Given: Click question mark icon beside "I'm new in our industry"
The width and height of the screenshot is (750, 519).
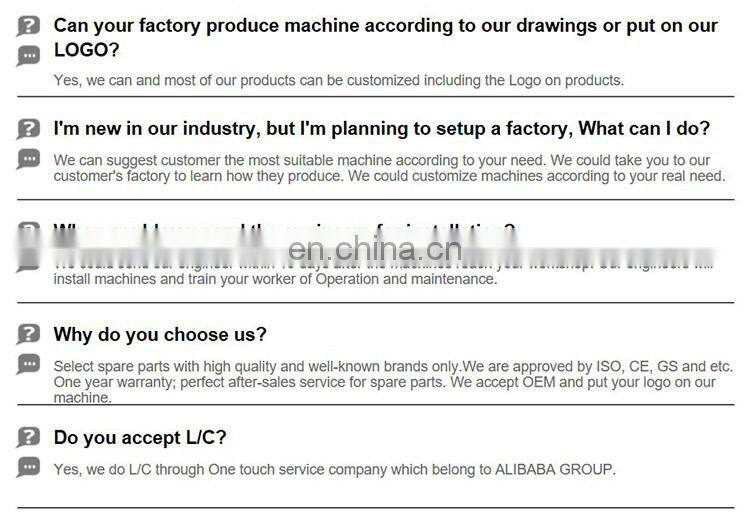Looking at the screenshot, I should click(29, 129).
